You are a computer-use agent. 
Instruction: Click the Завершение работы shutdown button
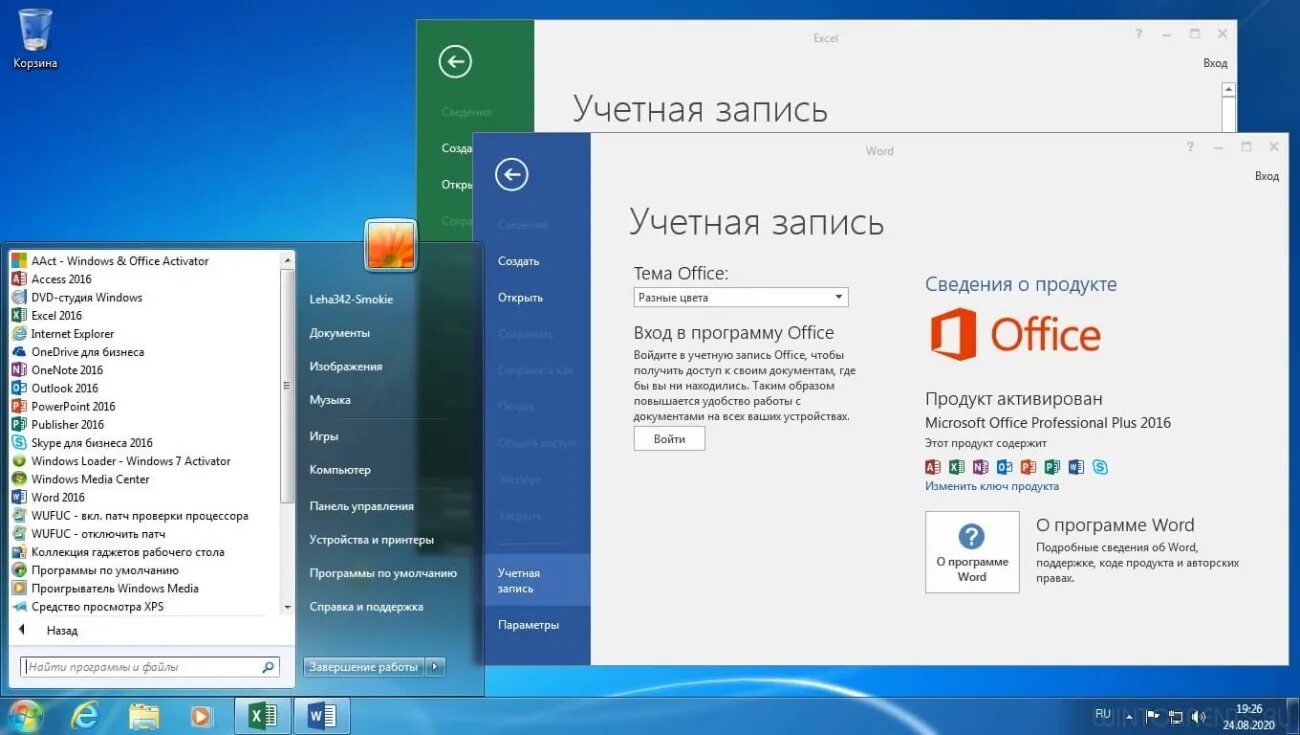[x=364, y=666]
